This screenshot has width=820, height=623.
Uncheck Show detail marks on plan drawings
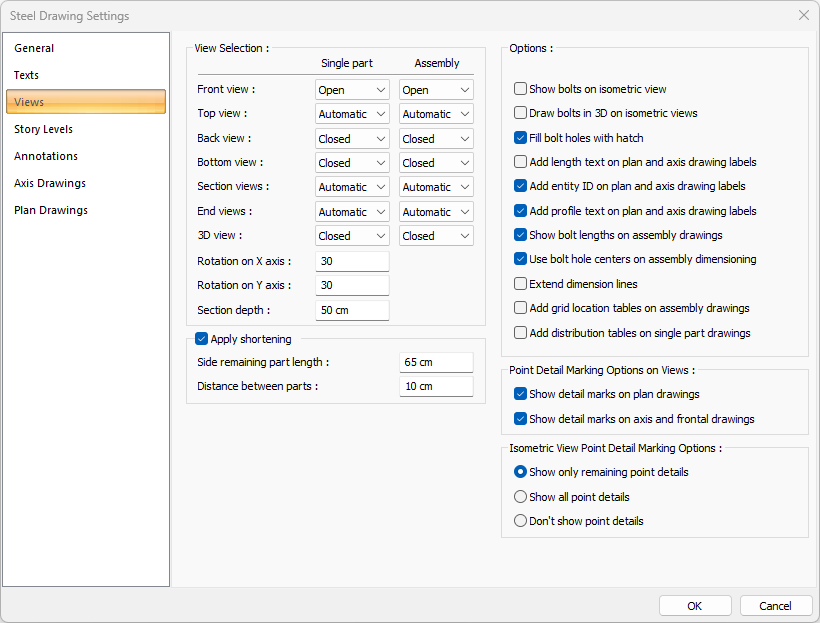tap(520, 394)
